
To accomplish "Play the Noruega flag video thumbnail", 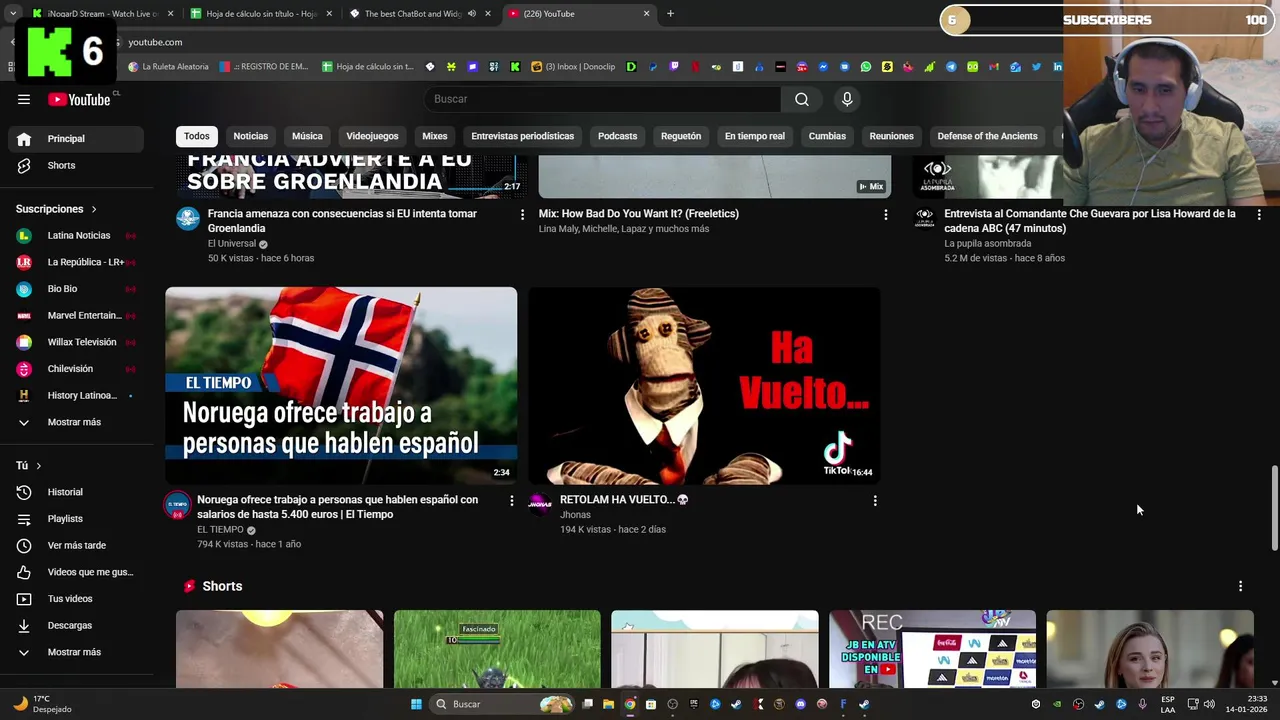I will point(341,386).
